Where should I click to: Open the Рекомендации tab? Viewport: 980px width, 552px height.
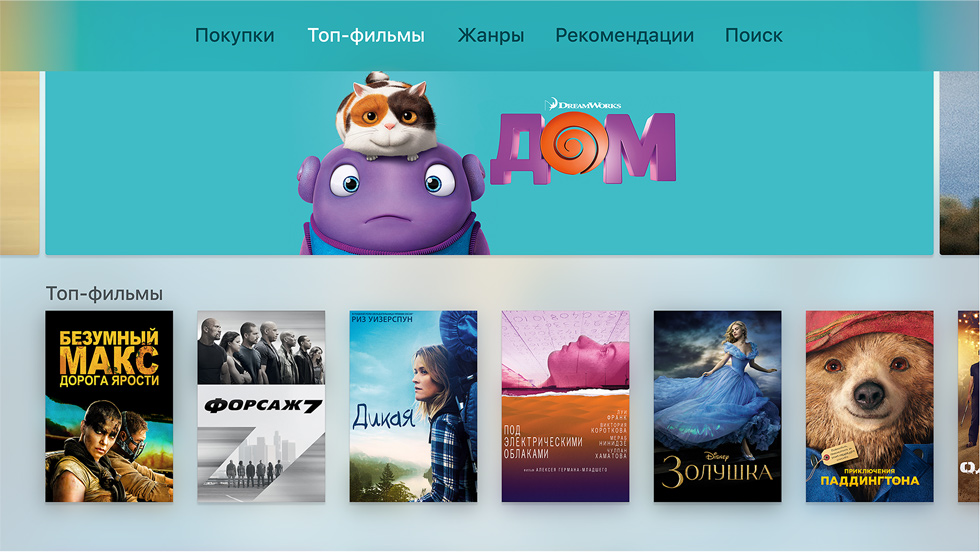(x=624, y=35)
